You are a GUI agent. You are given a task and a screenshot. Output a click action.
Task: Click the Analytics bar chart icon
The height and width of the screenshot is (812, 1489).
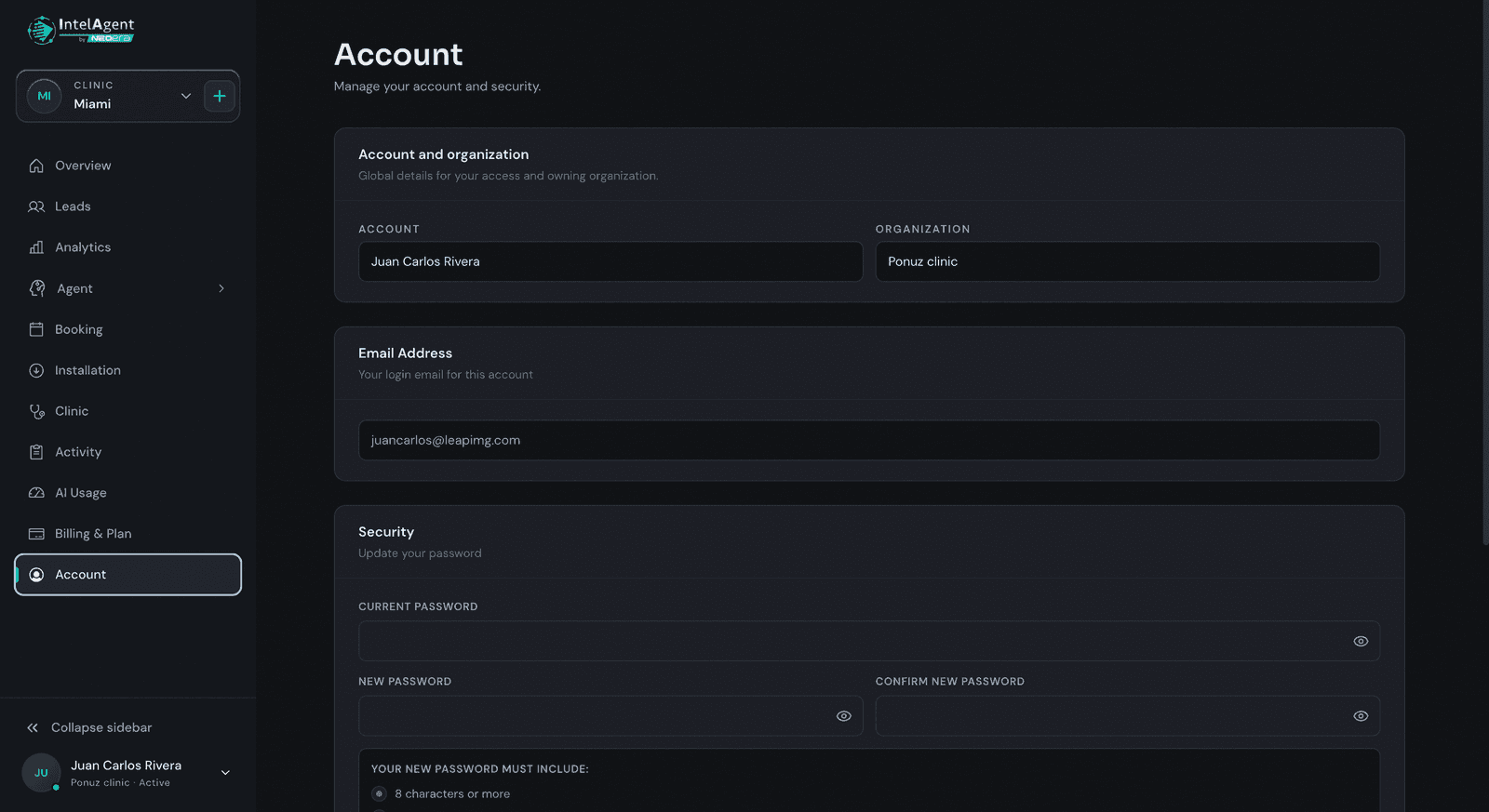click(x=36, y=247)
